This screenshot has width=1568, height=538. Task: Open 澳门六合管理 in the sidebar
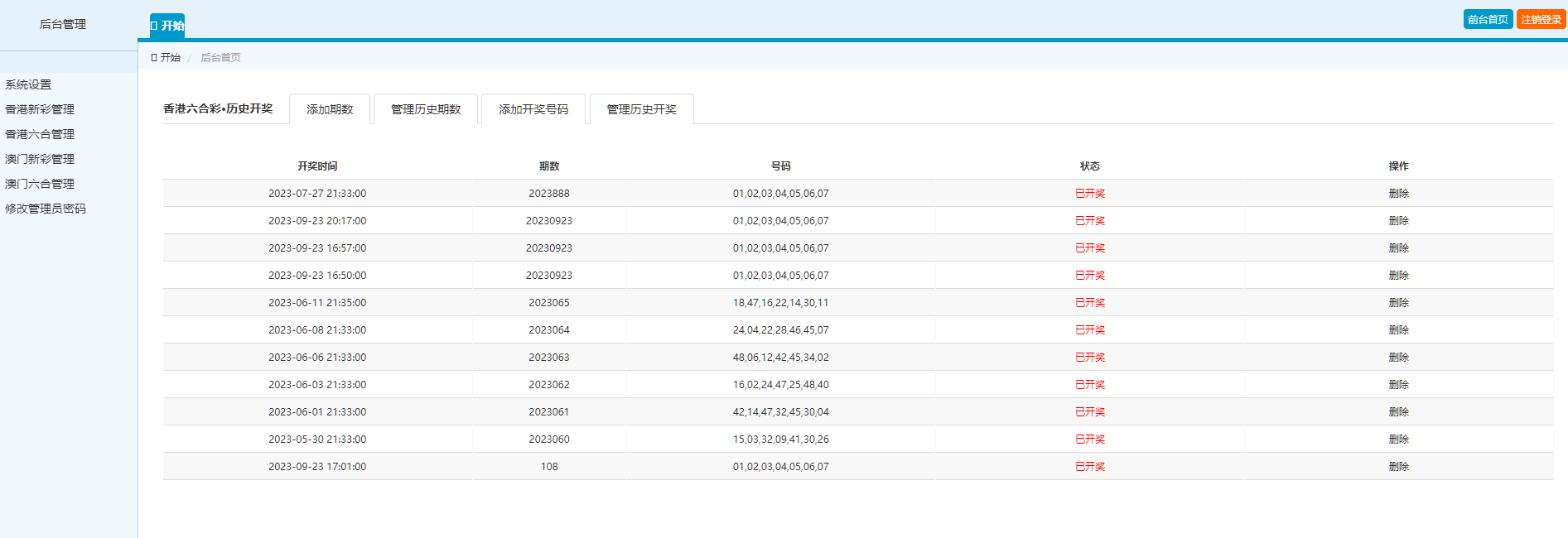click(x=40, y=184)
